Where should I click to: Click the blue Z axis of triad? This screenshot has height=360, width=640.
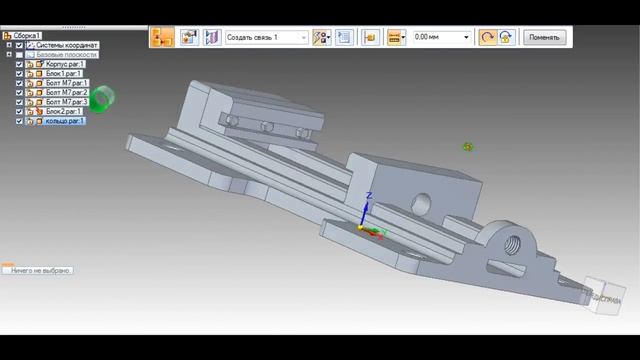[x=364, y=212]
